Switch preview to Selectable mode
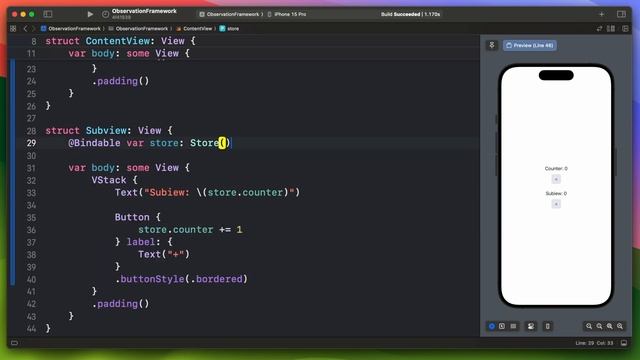Image resolution: width=640 pixels, height=360 pixels. coord(502,326)
